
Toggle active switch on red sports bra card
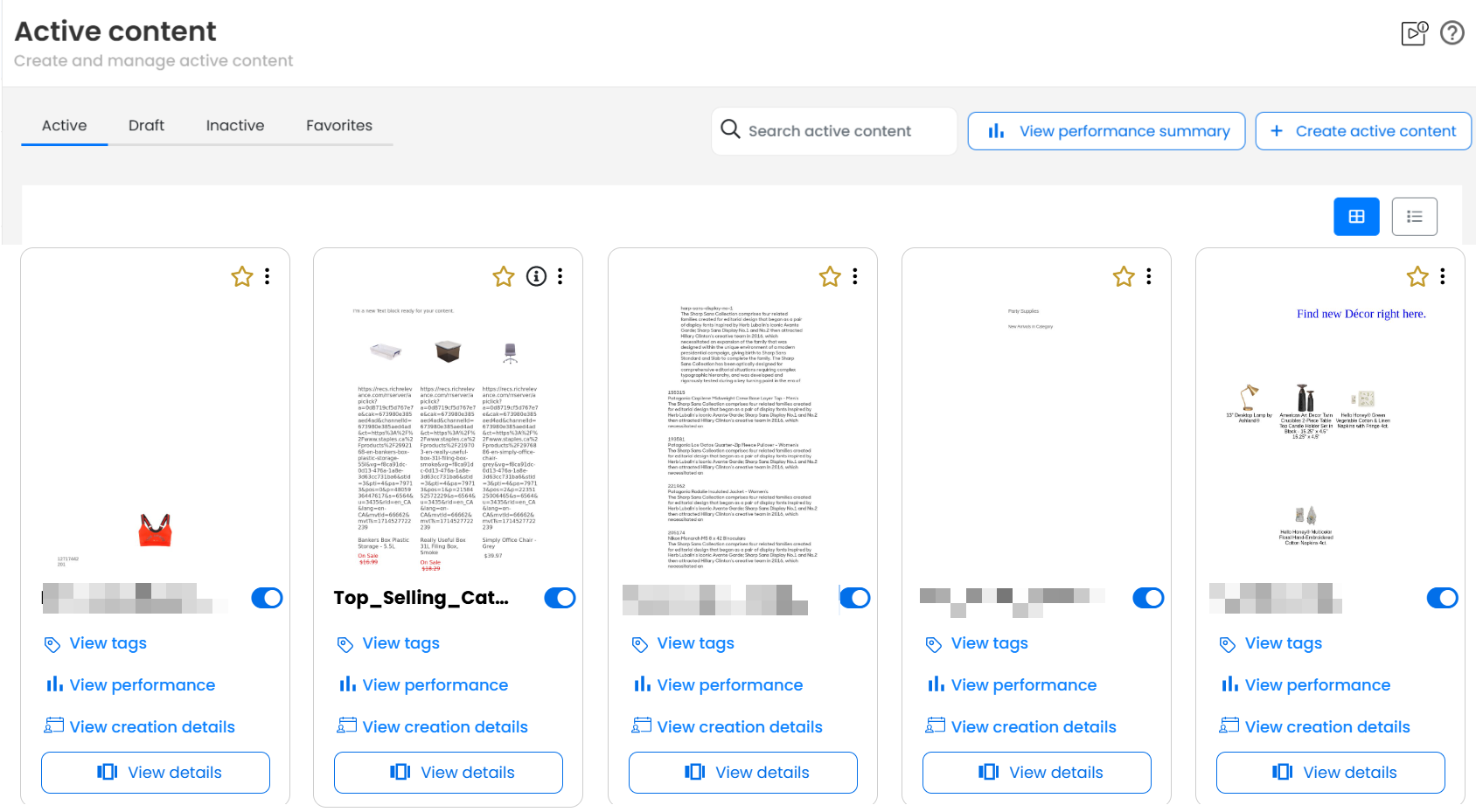click(x=267, y=598)
